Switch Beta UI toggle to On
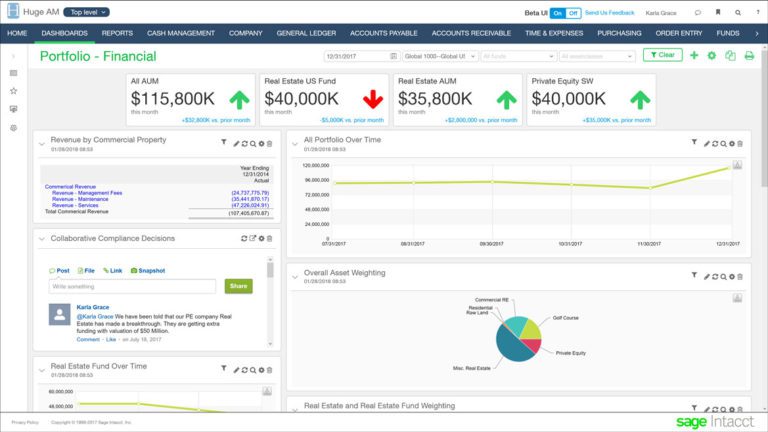768x432 pixels. 558,13
